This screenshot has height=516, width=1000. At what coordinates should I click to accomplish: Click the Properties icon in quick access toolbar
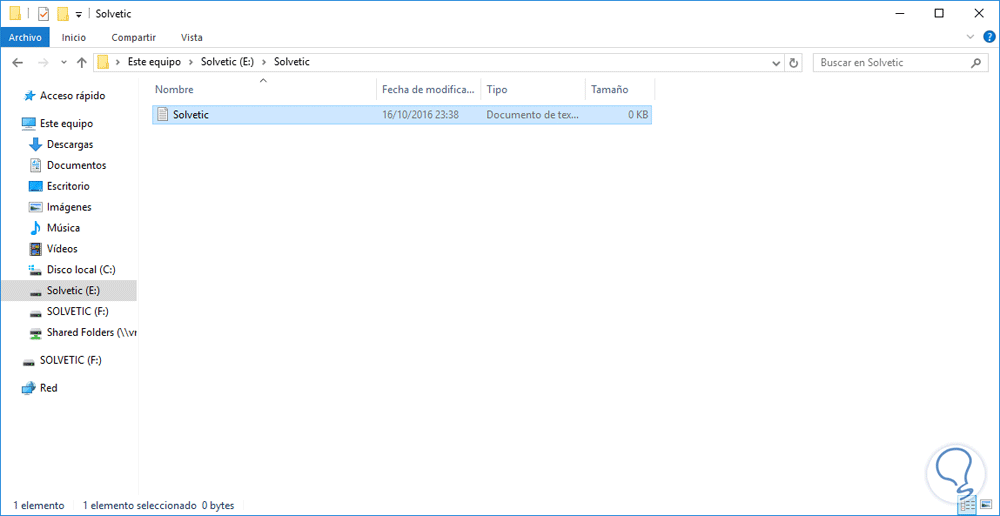44,13
